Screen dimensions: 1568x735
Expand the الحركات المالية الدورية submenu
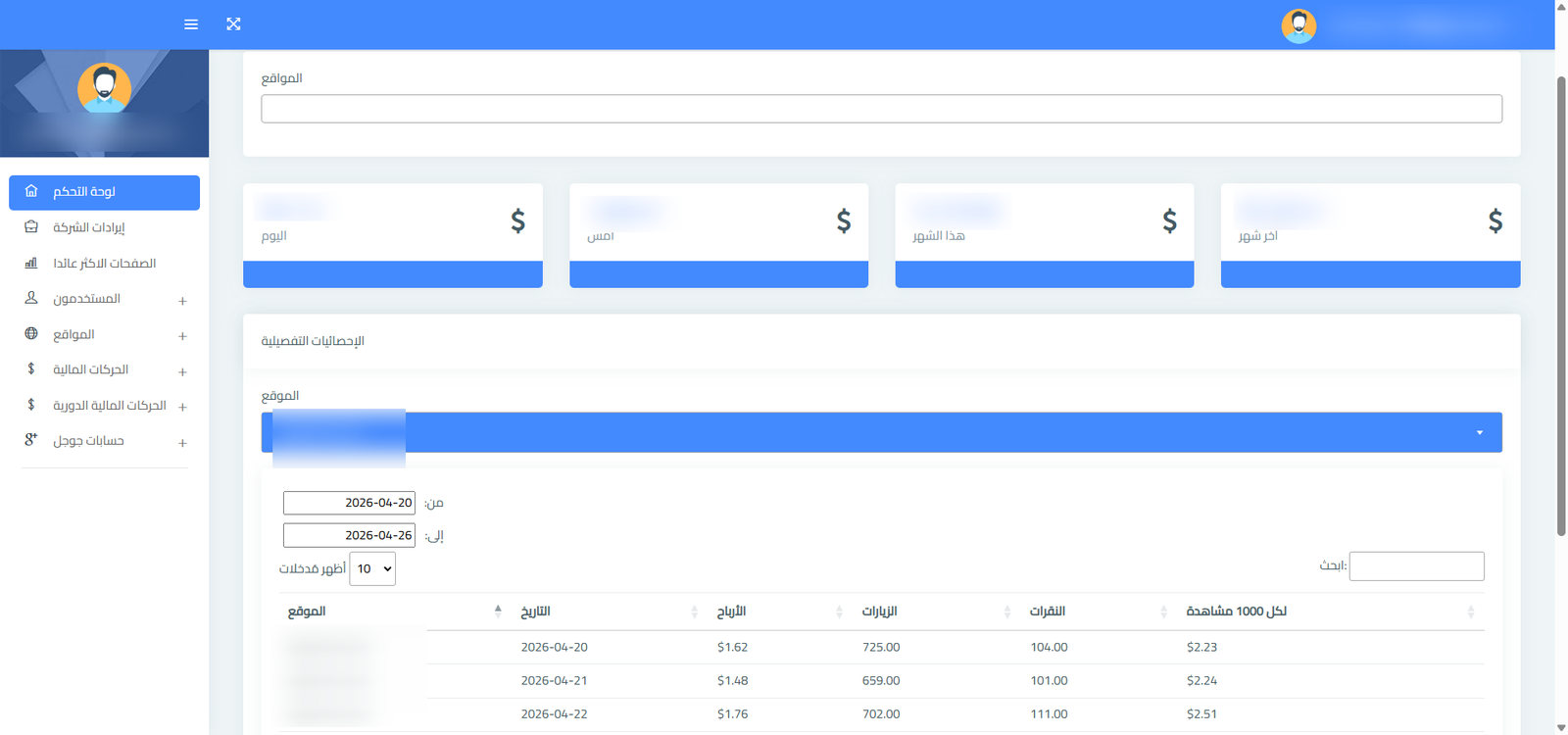182,407
